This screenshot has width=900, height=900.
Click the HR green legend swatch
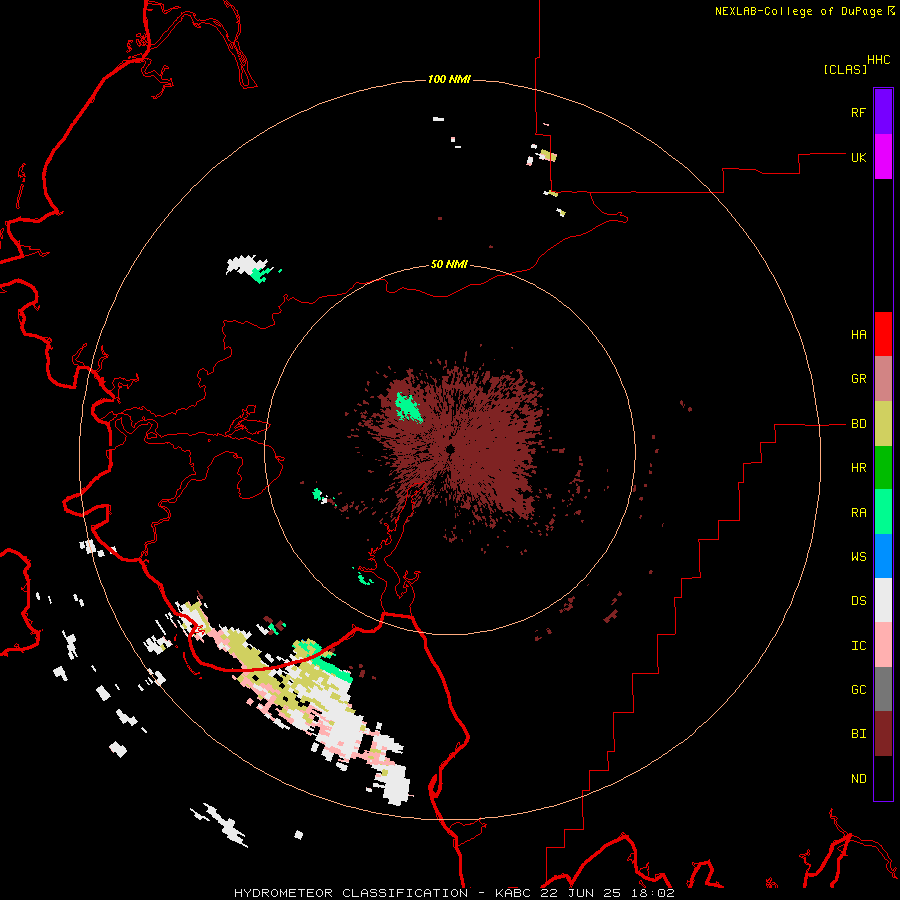coord(883,468)
